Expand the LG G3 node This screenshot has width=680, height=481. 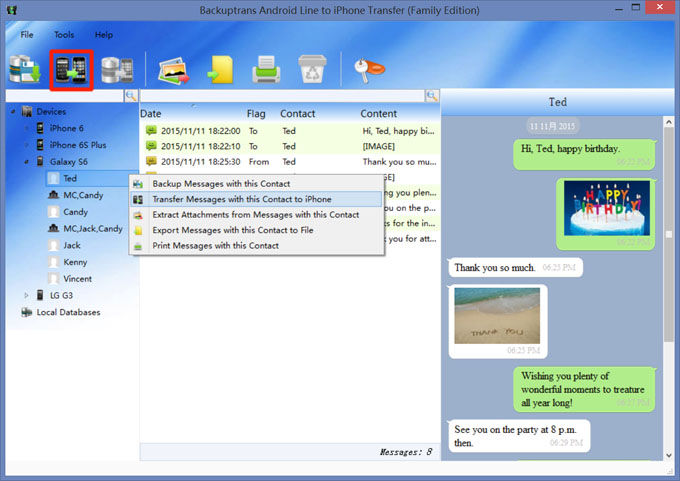[x=26, y=295]
